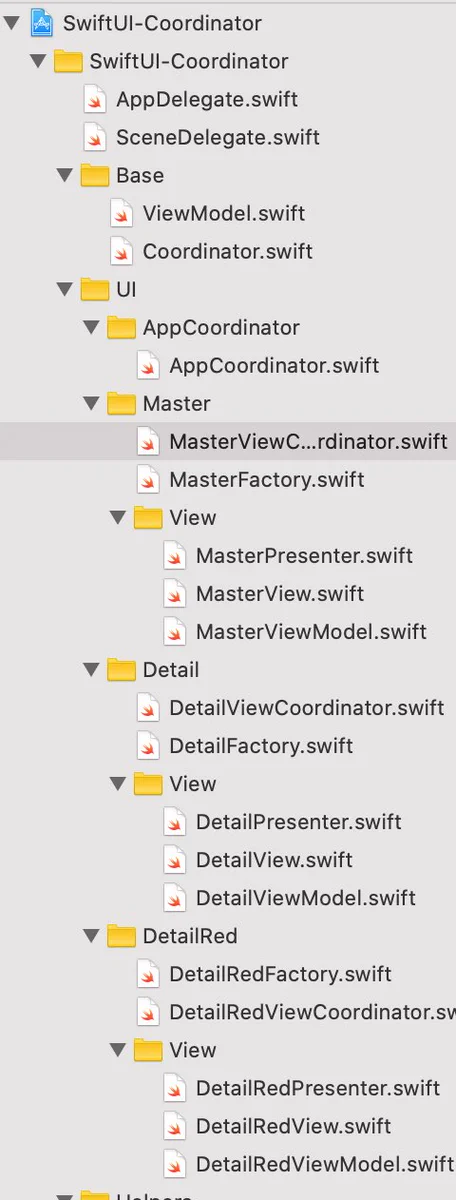Click the folder icon of the Base group
Image resolution: width=456 pixels, height=1200 pixels.
coord(94,175)
